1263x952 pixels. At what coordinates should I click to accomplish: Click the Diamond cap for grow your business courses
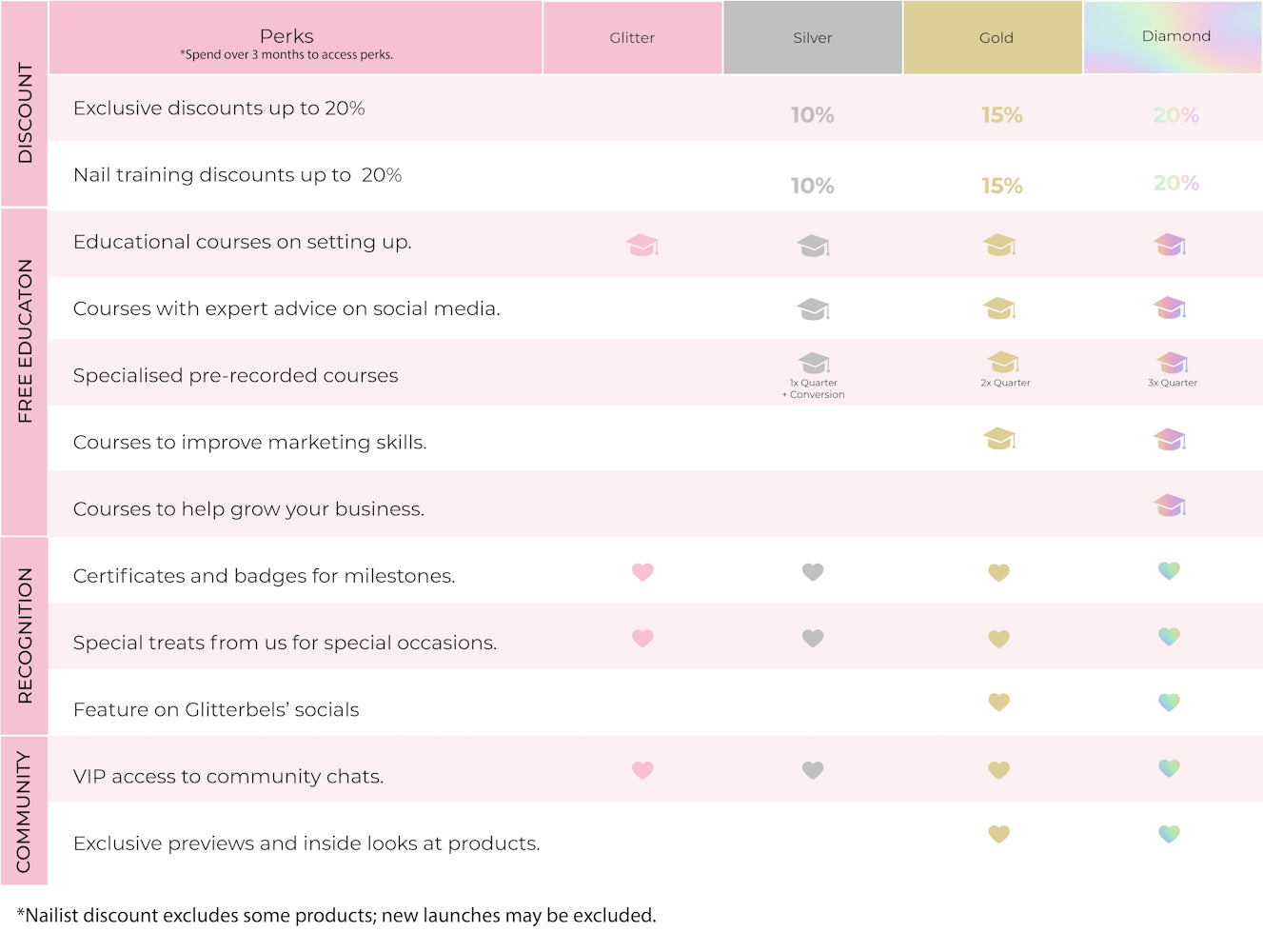(x=1170, y=505)
